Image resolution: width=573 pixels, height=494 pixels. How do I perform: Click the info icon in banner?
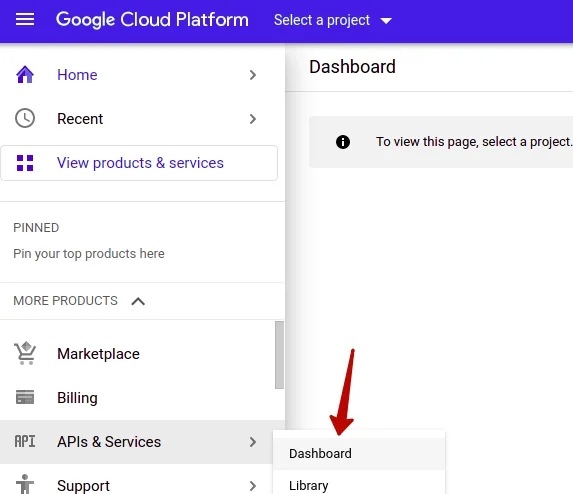(x=343, y=142)
